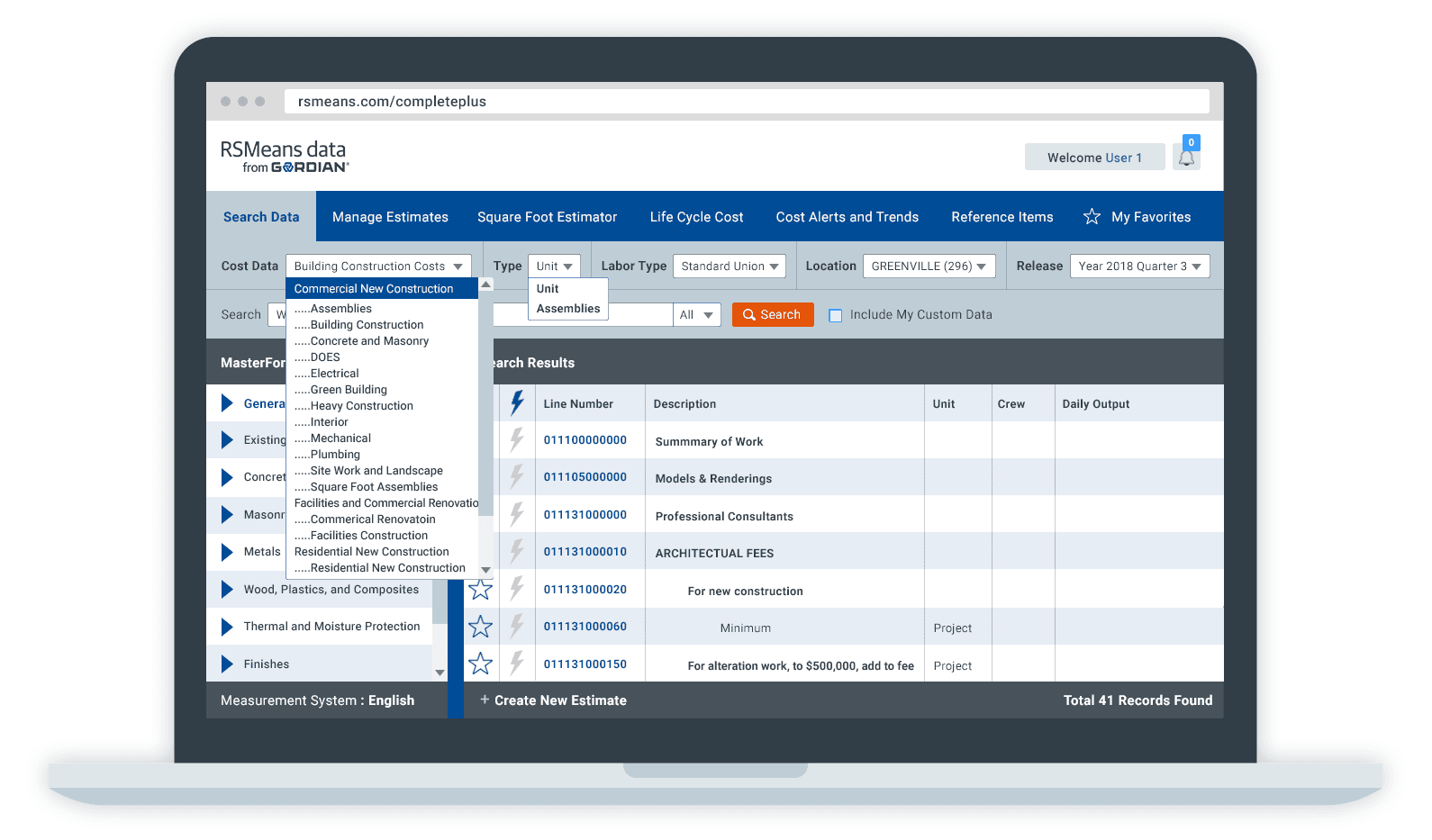Open the Life Cycle Cost tab
Image resolution: width=1432 pixels, height=840 pixels.
(696, 217)
